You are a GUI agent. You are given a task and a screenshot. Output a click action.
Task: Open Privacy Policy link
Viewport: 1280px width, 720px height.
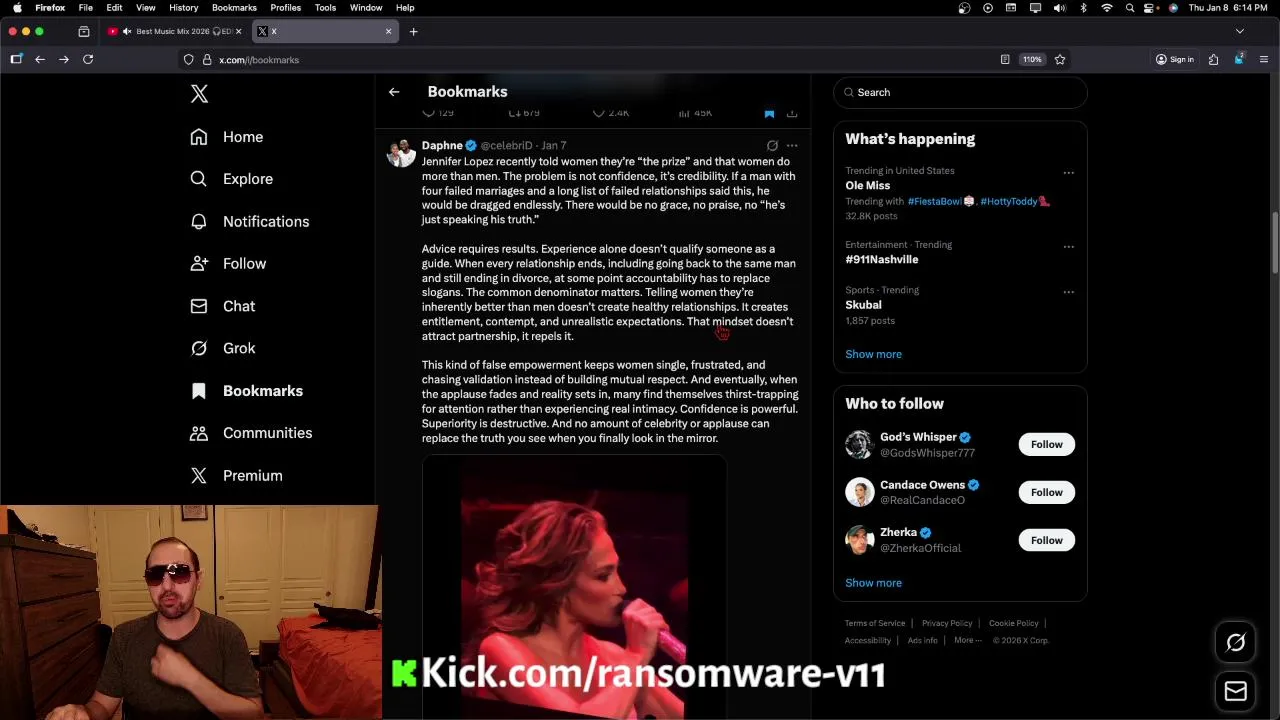click(947, 623)
